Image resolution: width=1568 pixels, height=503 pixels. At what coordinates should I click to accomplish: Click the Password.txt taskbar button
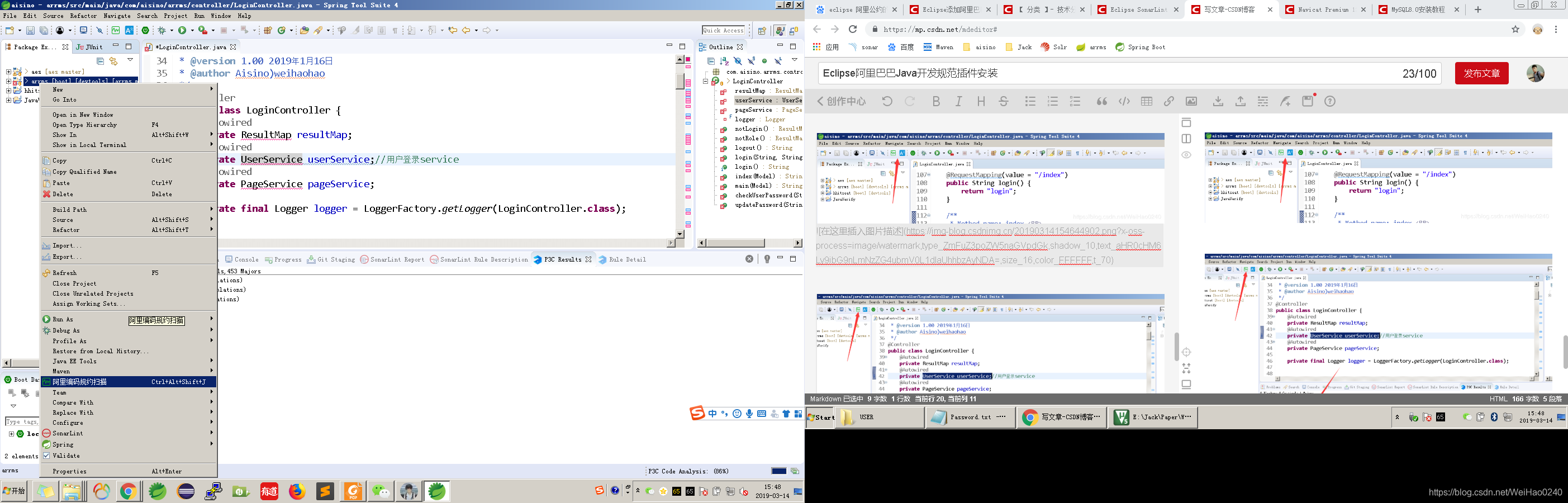click(x=971, y=417)
